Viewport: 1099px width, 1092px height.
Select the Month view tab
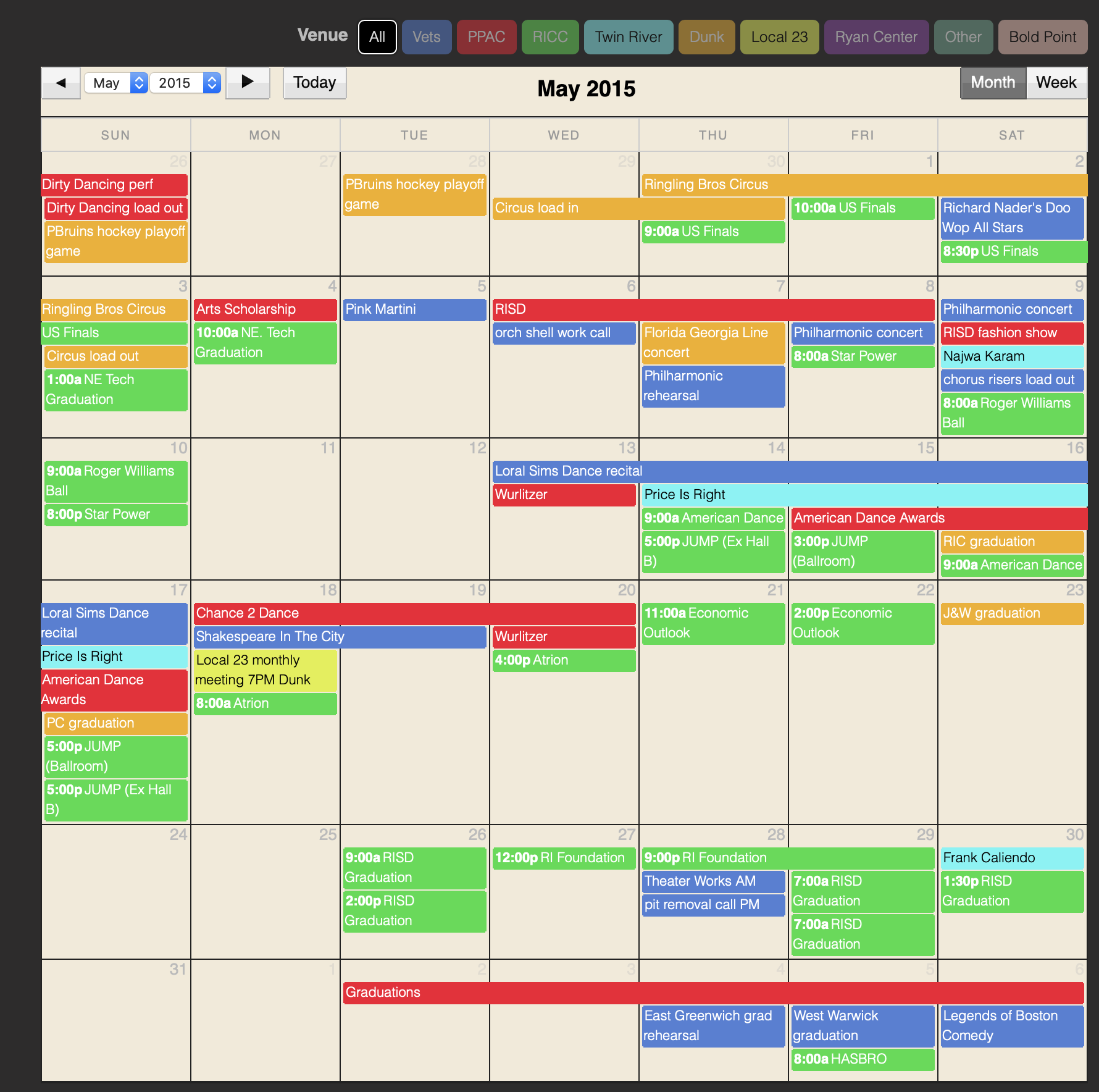click(992, 83)
